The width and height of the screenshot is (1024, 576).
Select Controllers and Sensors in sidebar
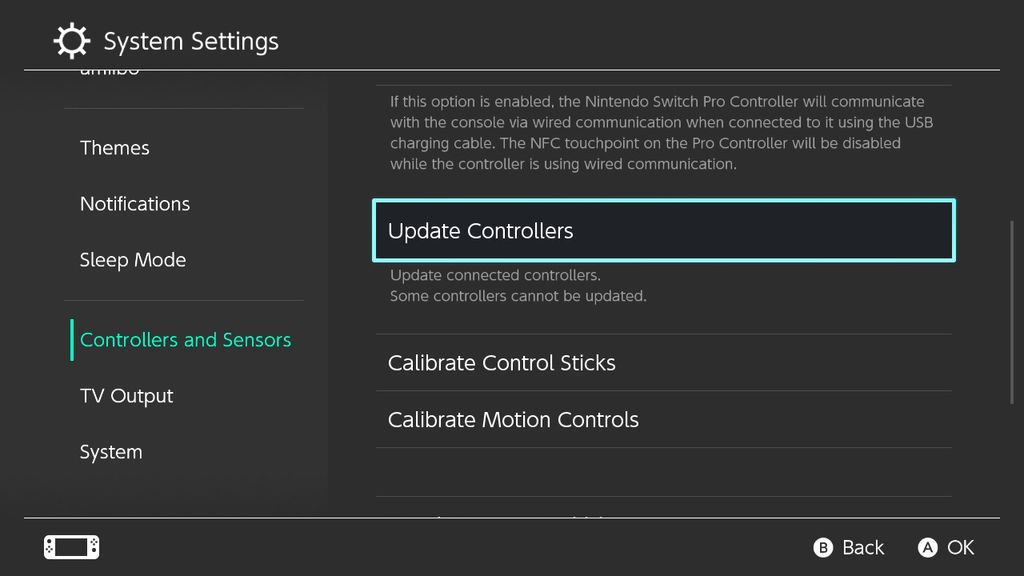[x=185, y=340]
